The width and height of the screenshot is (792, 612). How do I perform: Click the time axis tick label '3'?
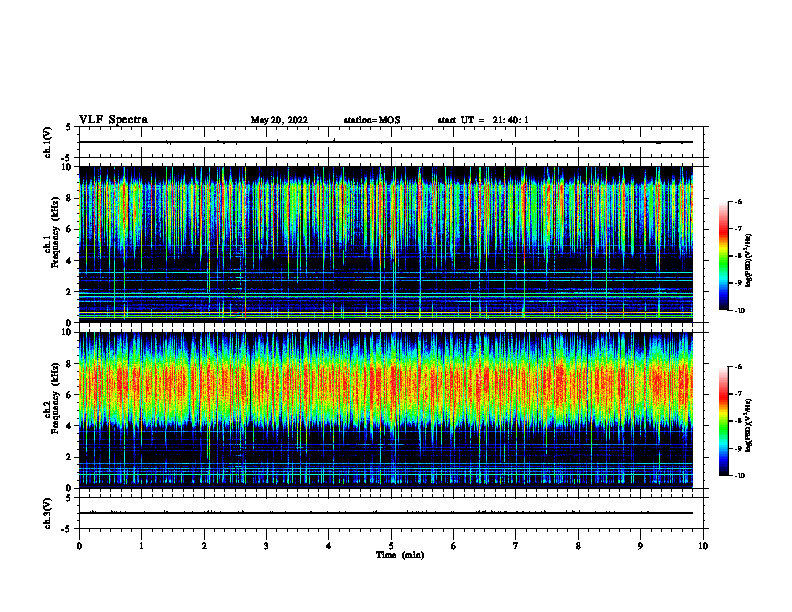tap(266, 546)
